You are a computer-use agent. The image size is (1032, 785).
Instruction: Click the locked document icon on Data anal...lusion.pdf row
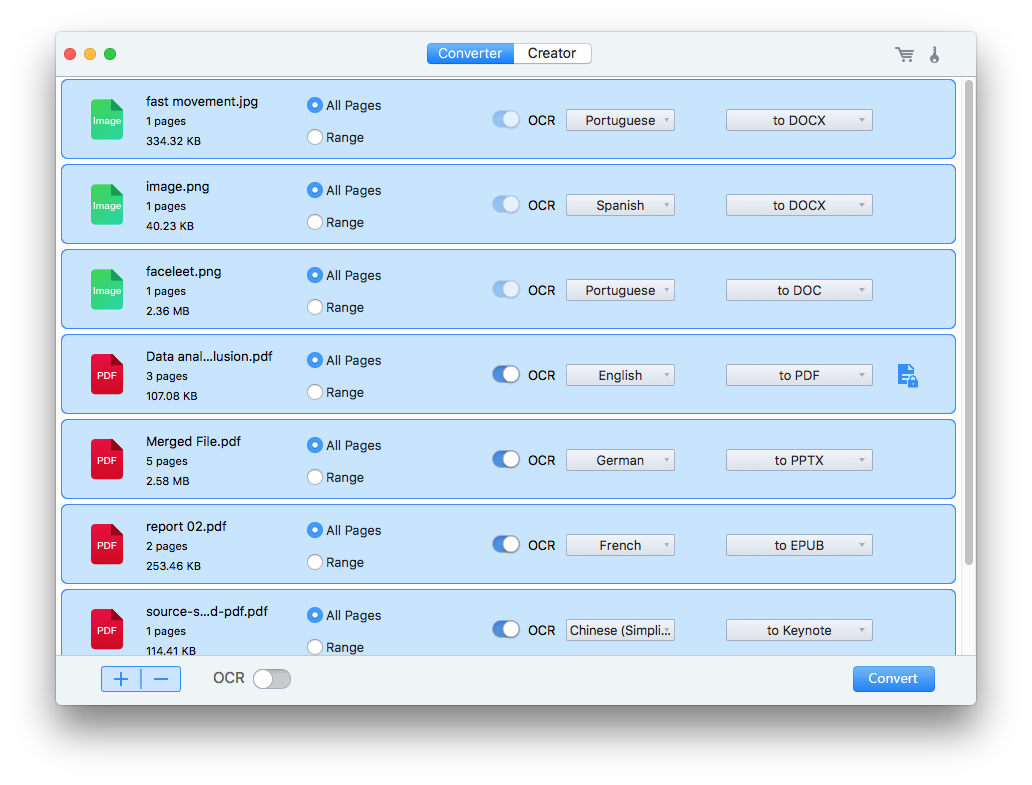coord(908,376)
